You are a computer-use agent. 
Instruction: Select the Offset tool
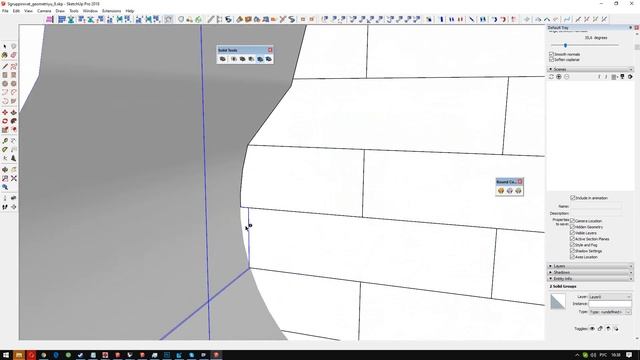point(13,129)
